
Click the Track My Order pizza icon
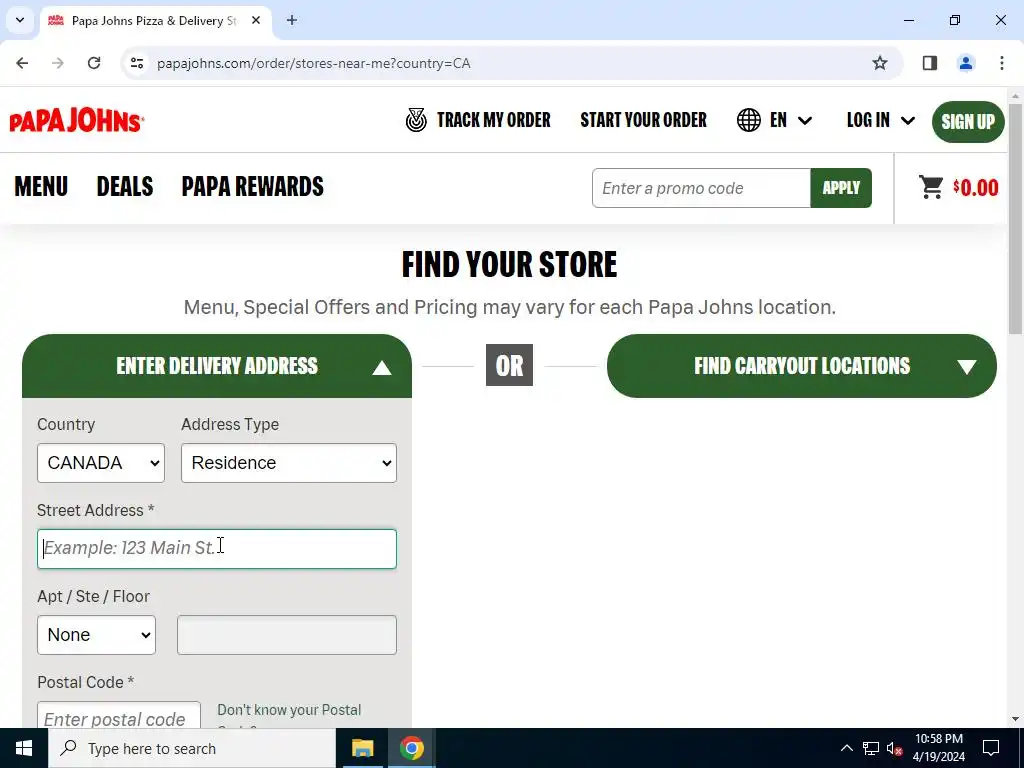click(x=416, y=120)
